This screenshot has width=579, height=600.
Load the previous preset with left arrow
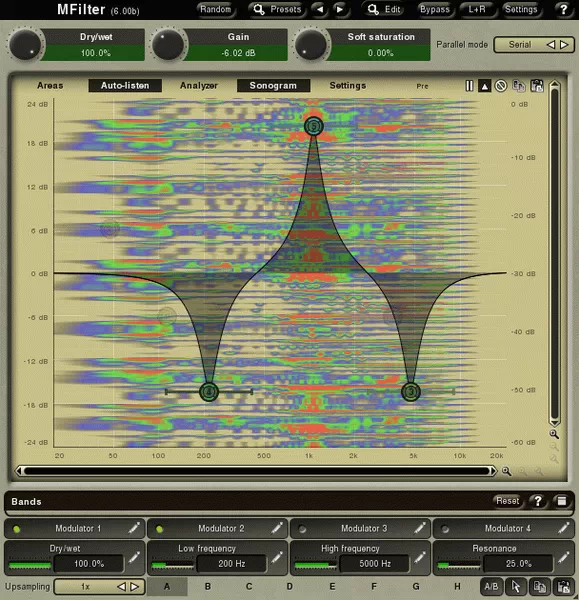tap(320, 9)
